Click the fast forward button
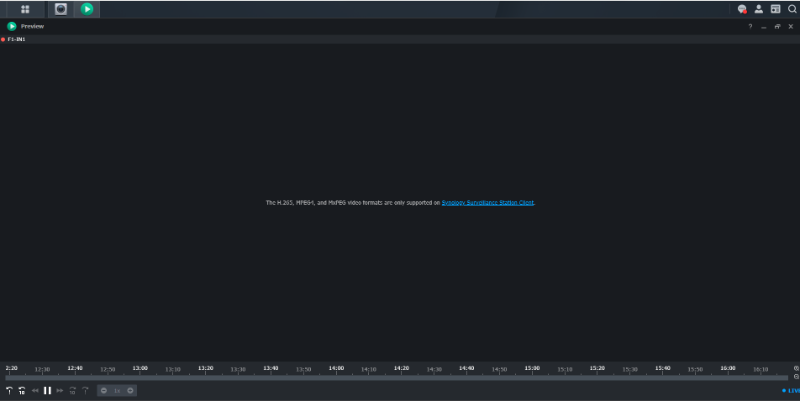The height and width of the screenshot is (401, 800). (x=60, y=390)
